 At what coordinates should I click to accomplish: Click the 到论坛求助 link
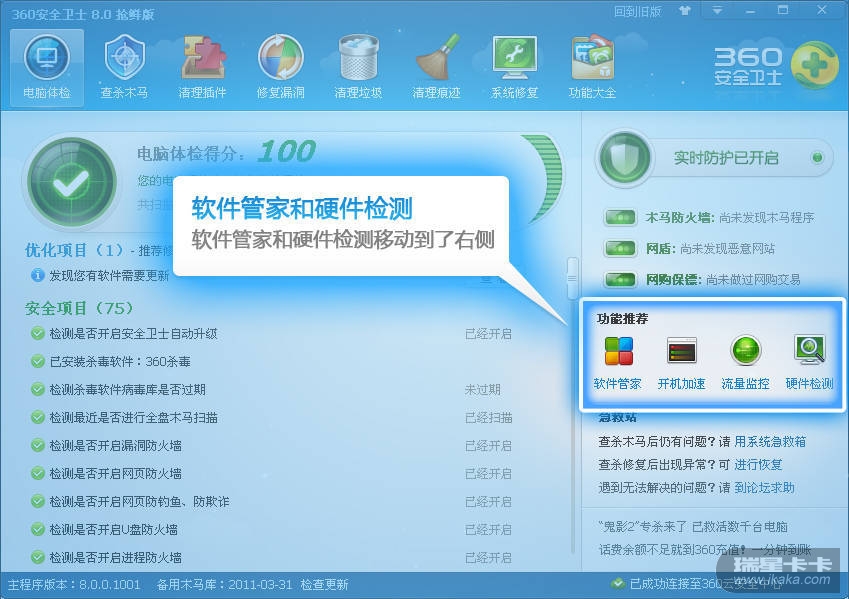(x=764, y=488)
